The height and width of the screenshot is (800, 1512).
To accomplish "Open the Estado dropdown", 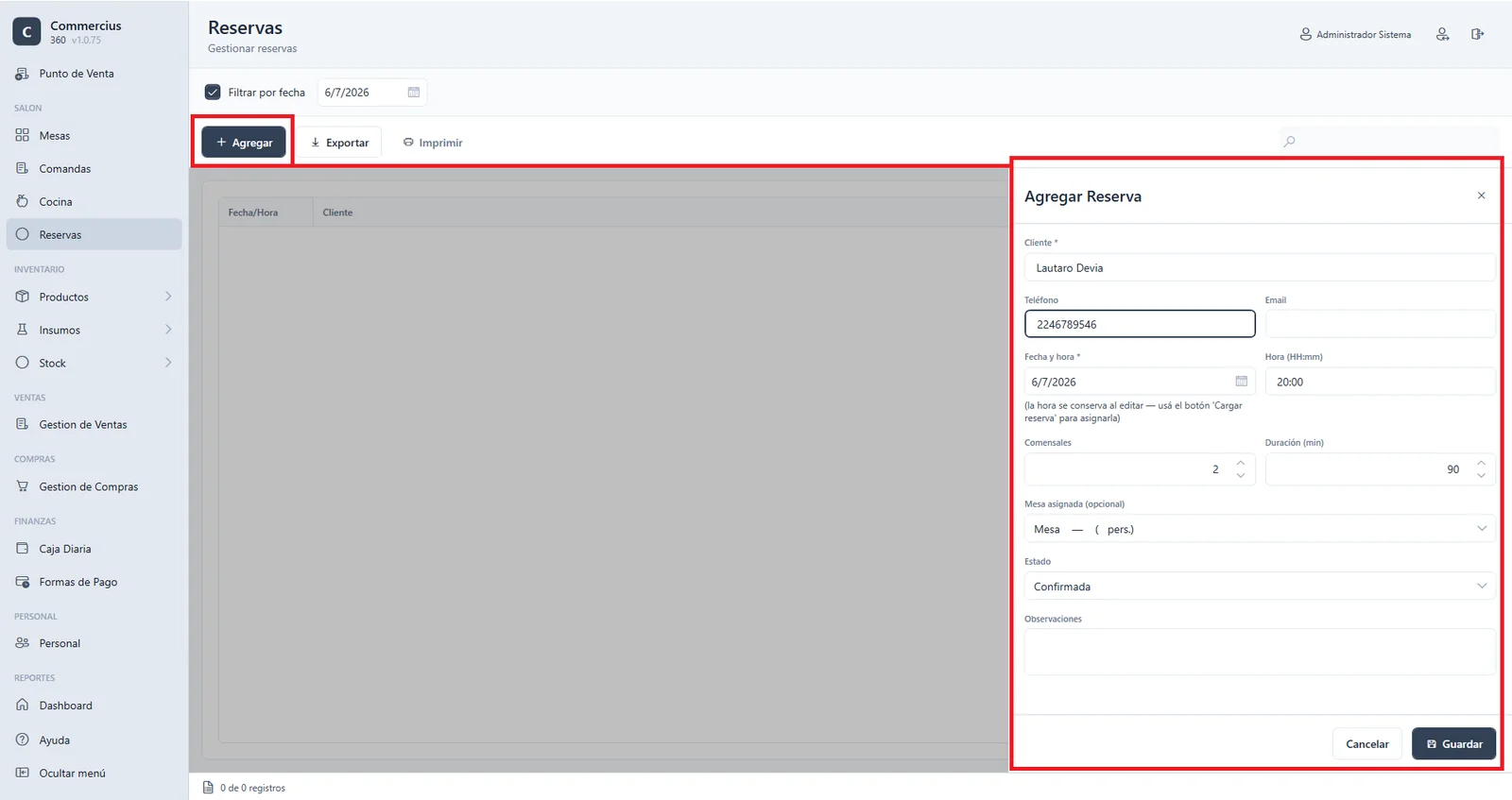I will click(x=1260, y=587).
